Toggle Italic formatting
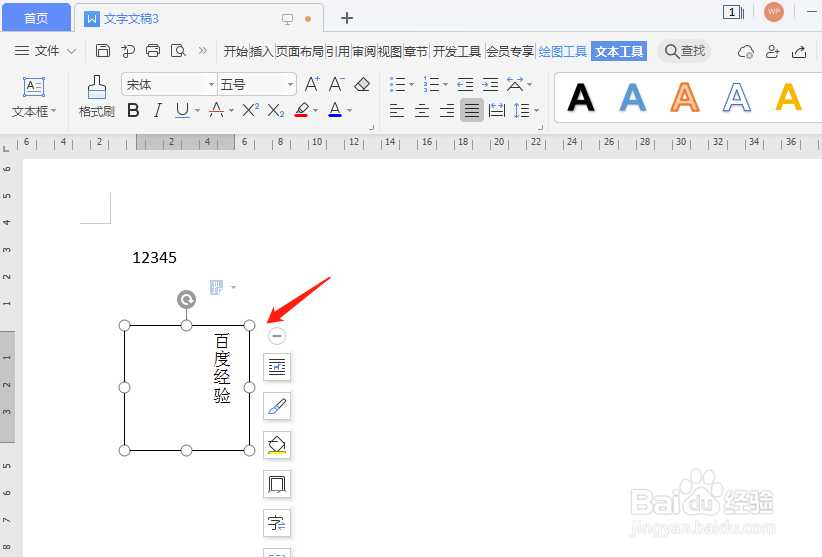Viewport: 822px width, 557px height. click(157, 111)
